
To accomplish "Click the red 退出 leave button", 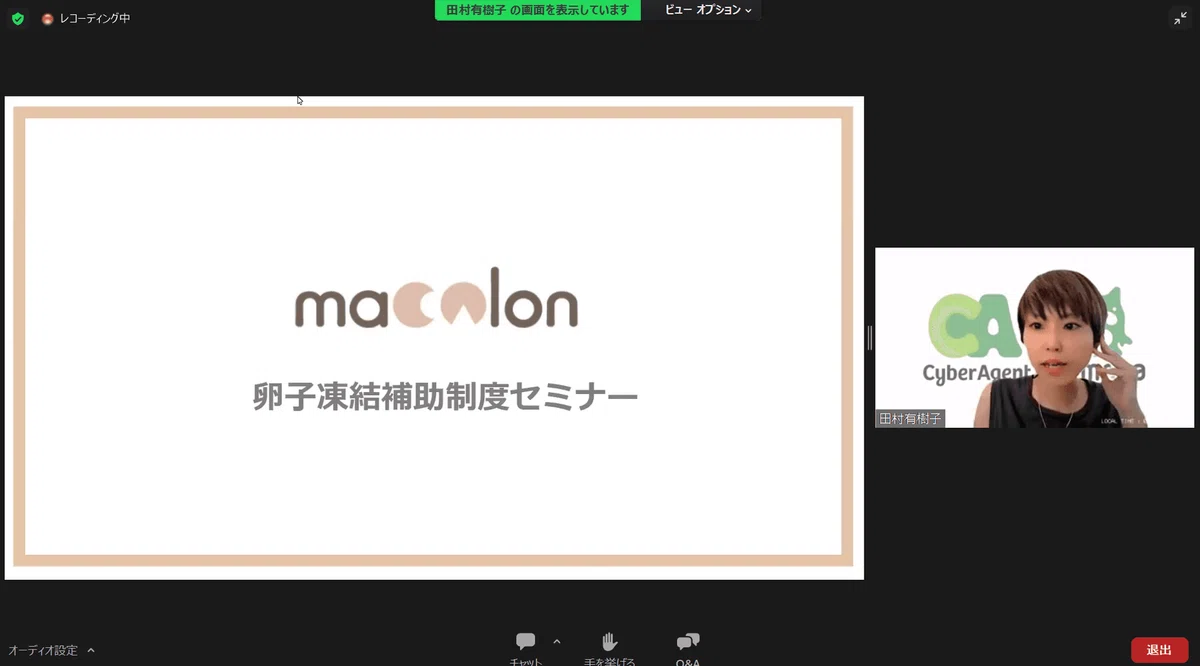I will 1159,650.
